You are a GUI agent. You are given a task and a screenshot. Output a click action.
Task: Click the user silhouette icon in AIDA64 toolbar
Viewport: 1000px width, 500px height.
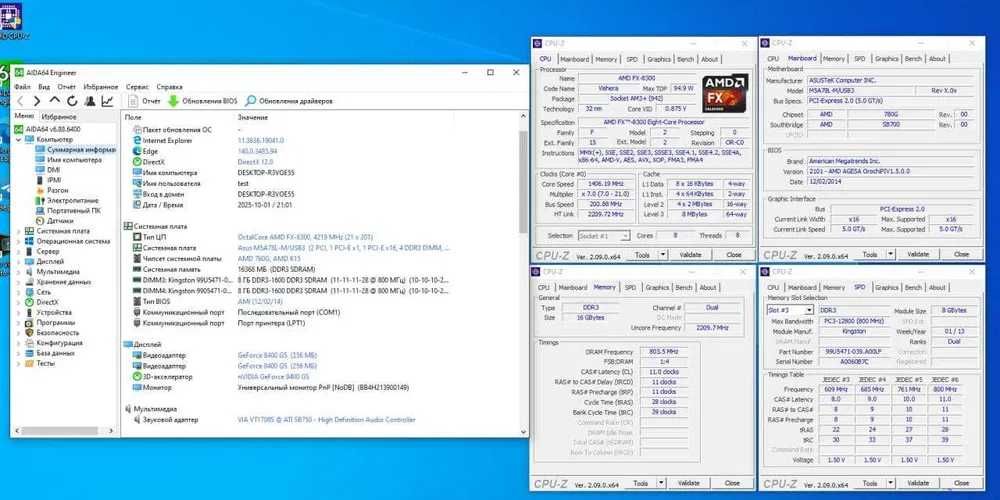click(90, 101)
